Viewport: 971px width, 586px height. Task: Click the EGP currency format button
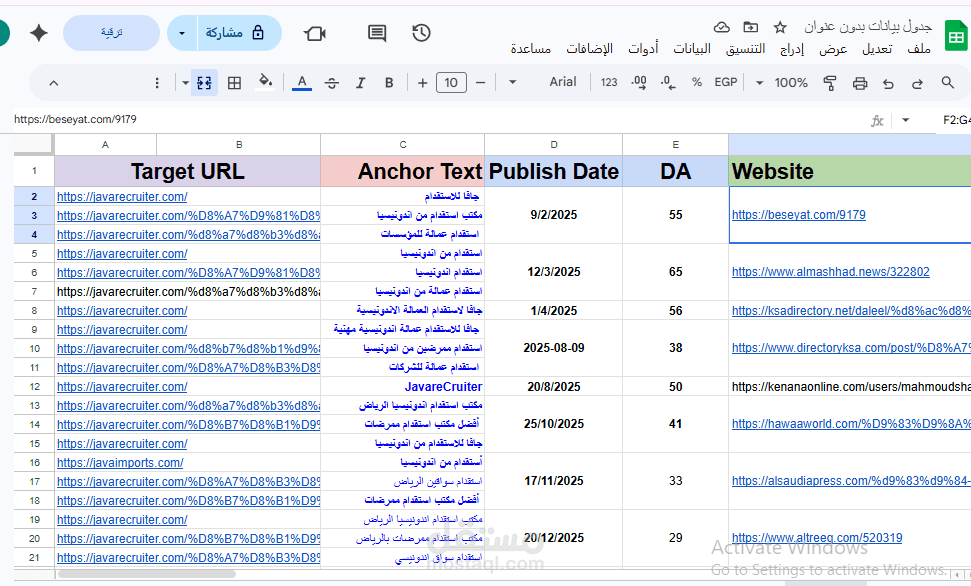(726, 82)
